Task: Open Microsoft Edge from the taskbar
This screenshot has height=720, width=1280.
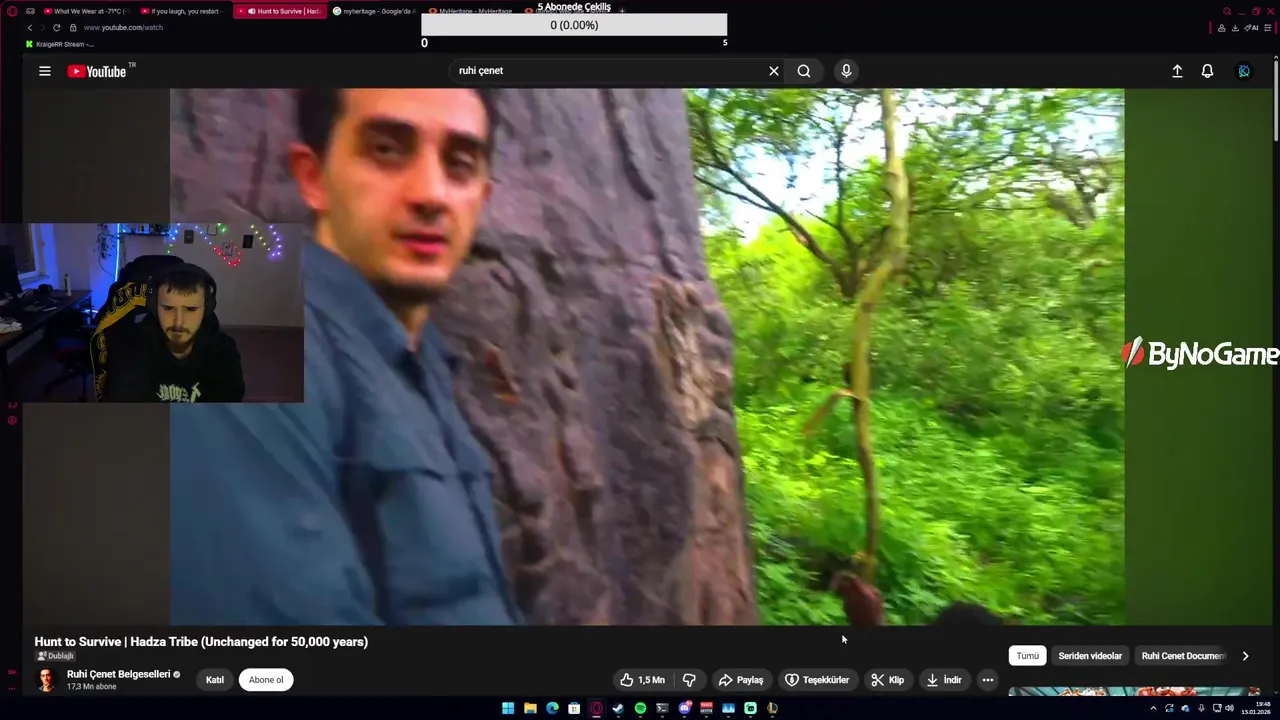Action: [552, 708]
